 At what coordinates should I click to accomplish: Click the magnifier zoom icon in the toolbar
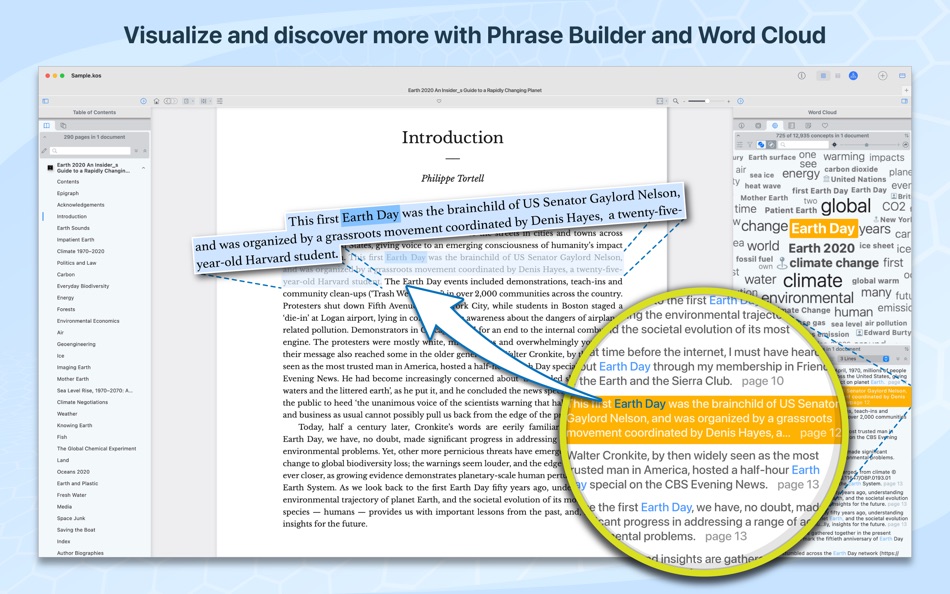tap(676, 101)
